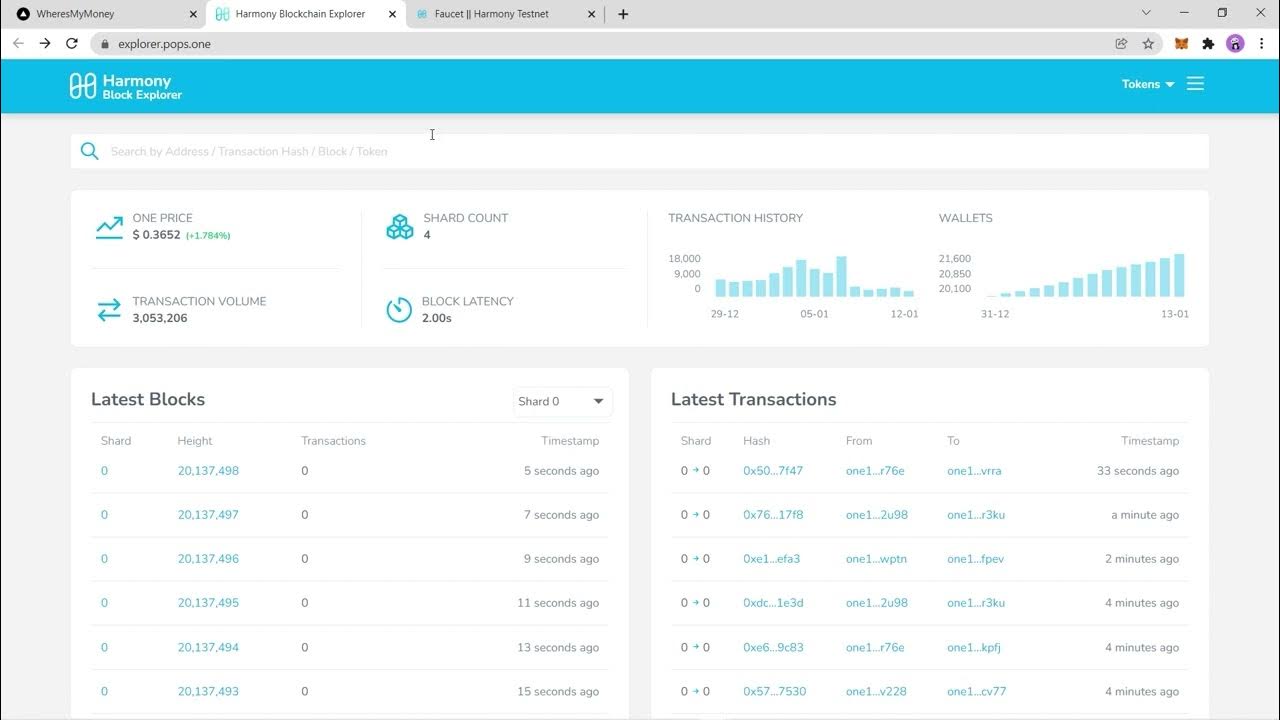Open transaction hash 0x76...17f8
This screenshot has width=1280, height=720.
tap(773, 515)
